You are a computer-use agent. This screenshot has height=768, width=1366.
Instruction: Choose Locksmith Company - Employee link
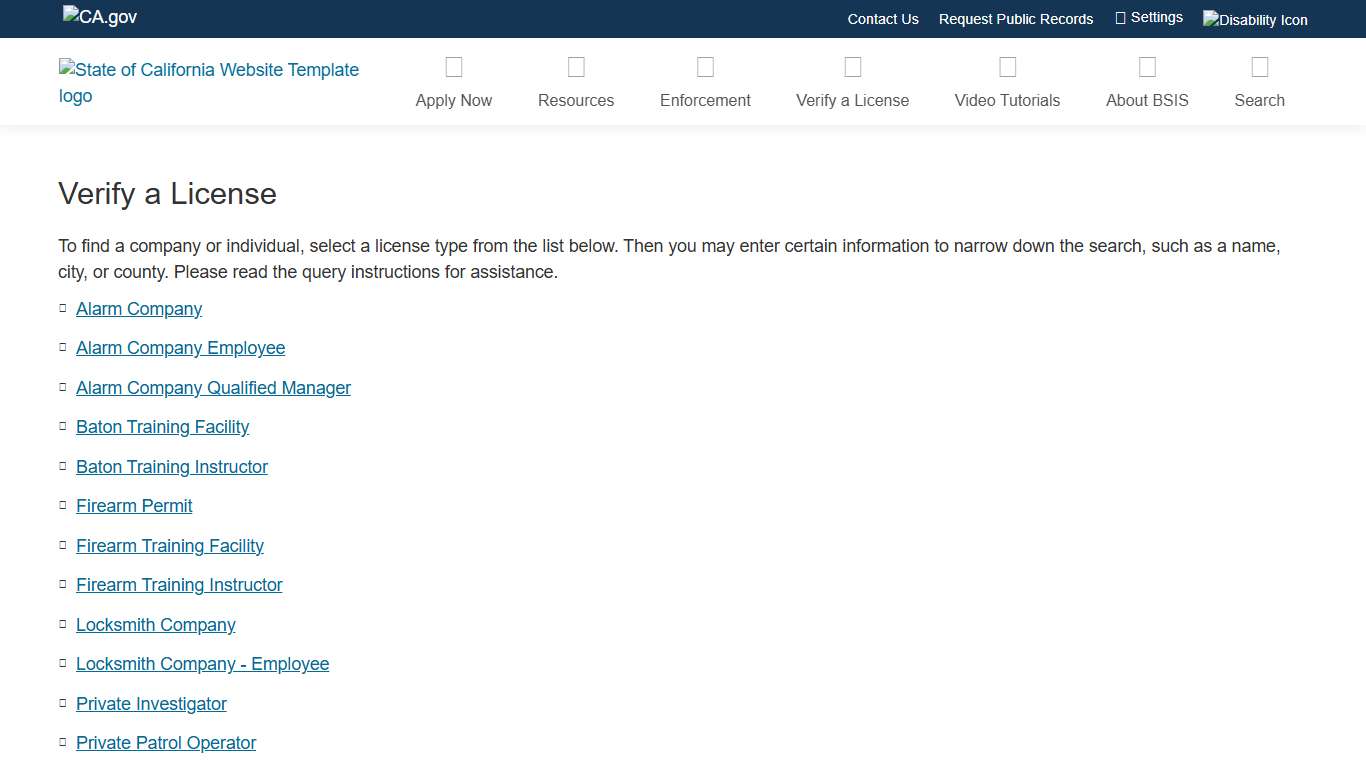click(202, 664)
